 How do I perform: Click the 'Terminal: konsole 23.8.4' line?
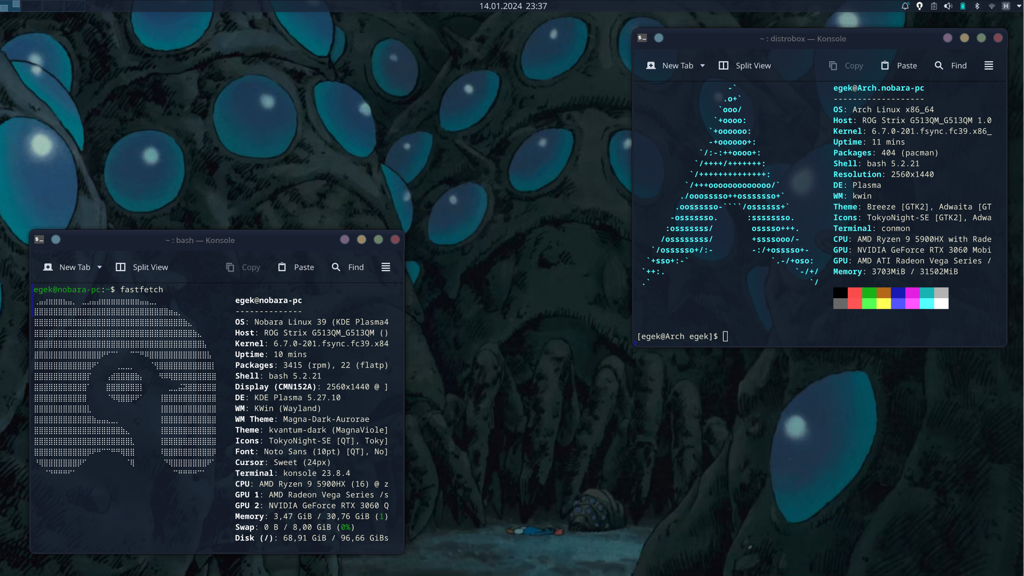[293, 473]
